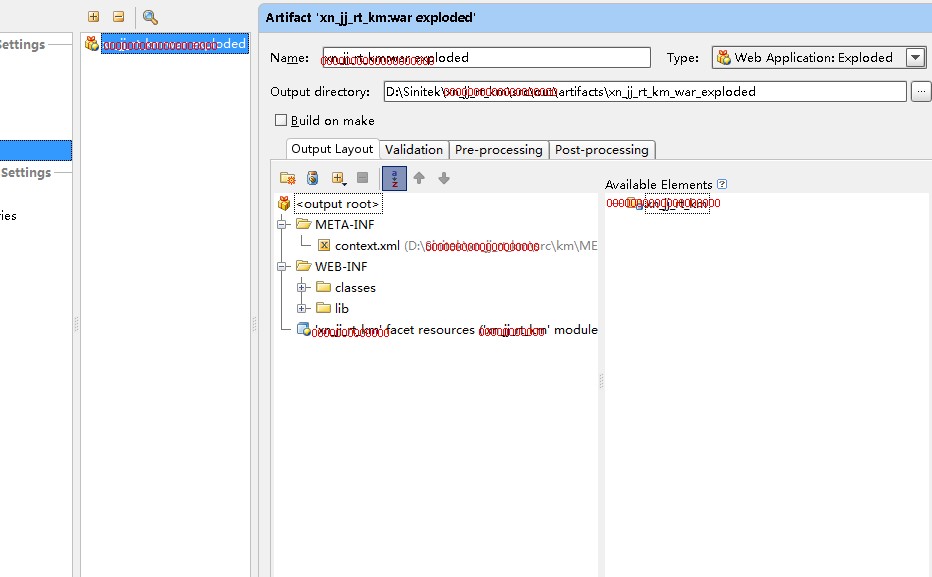
Task: Browse output directory with ellipsis button
Action: [921, 92]
